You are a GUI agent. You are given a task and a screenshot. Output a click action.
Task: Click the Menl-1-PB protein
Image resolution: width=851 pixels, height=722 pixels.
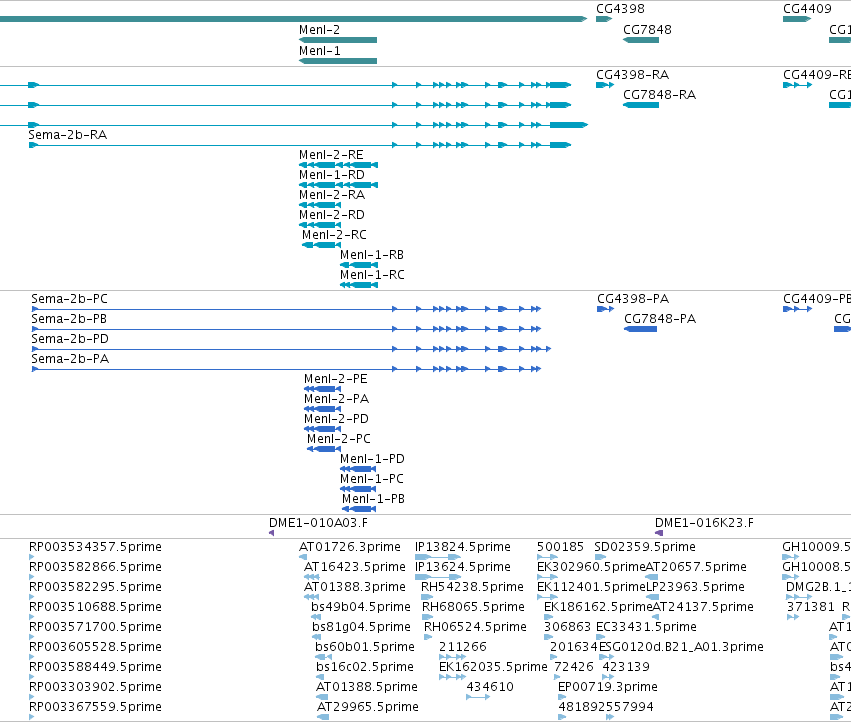click(359, 509)
